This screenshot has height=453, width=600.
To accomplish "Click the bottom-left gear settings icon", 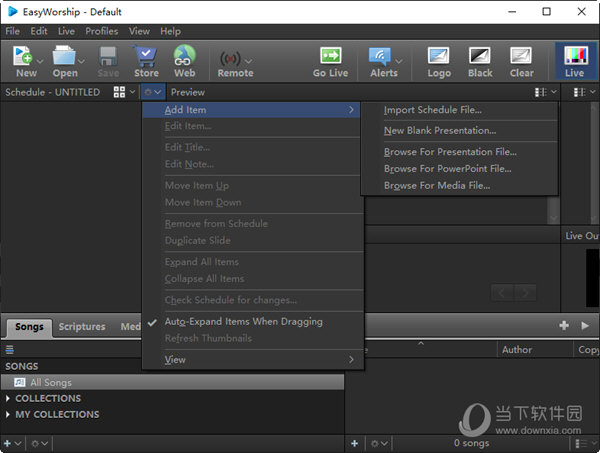I will coord(35,443).
